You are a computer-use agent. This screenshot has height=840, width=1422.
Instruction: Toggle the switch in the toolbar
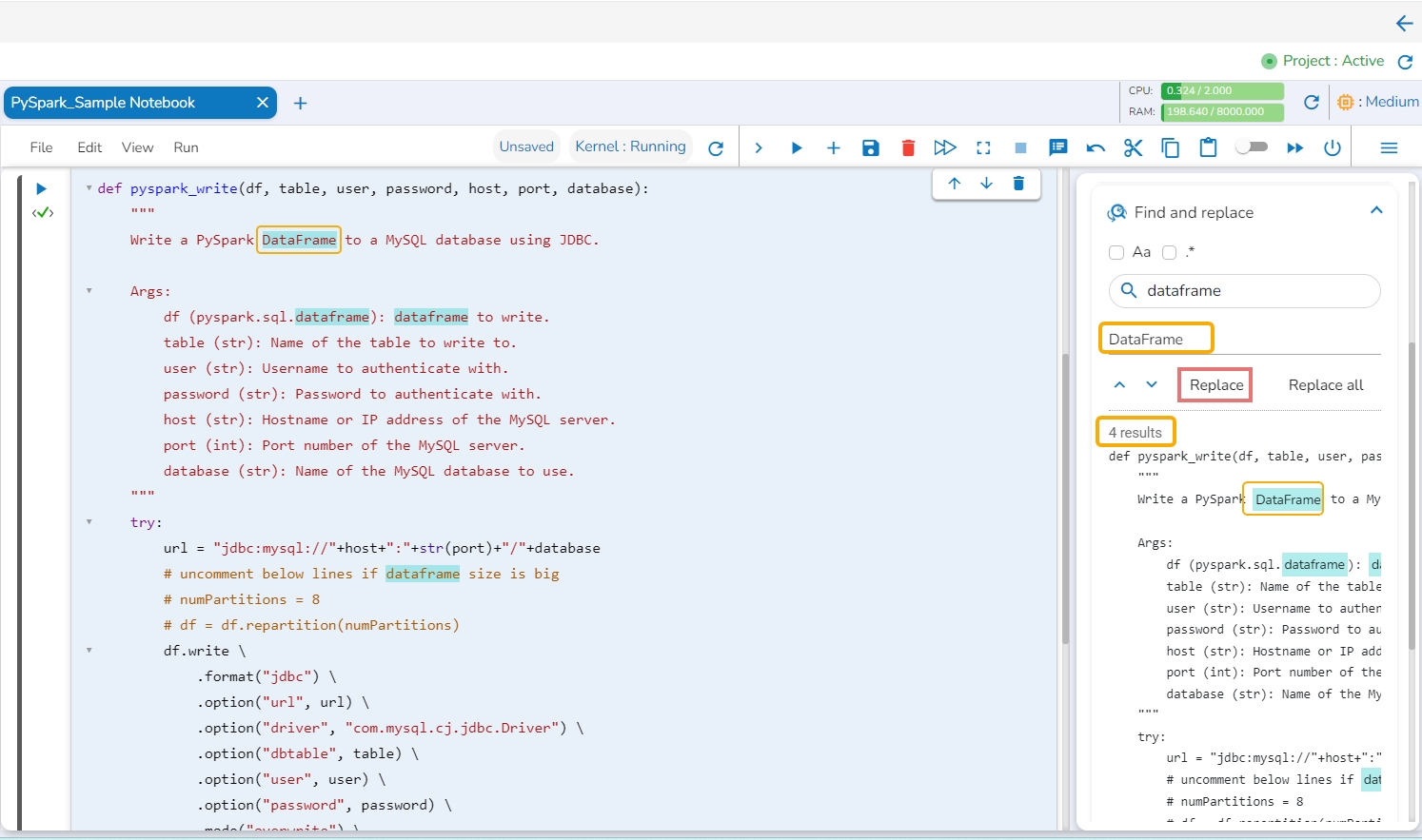(x=1251, y=147)
